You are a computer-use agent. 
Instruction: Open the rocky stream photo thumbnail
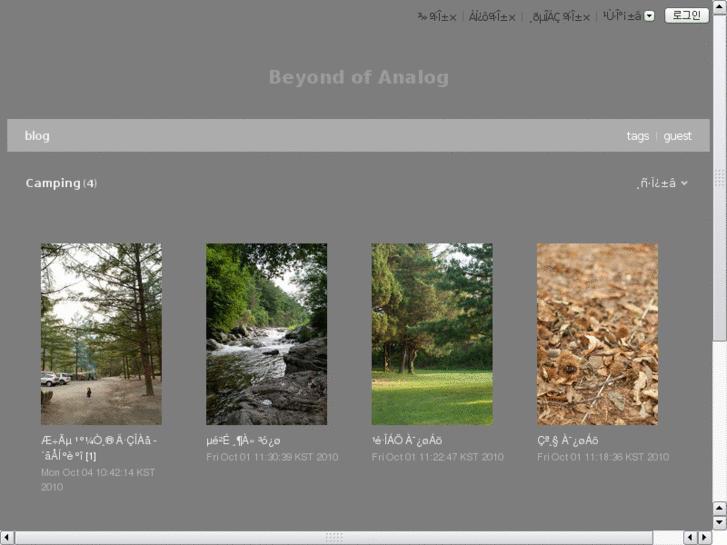point(267,334)
